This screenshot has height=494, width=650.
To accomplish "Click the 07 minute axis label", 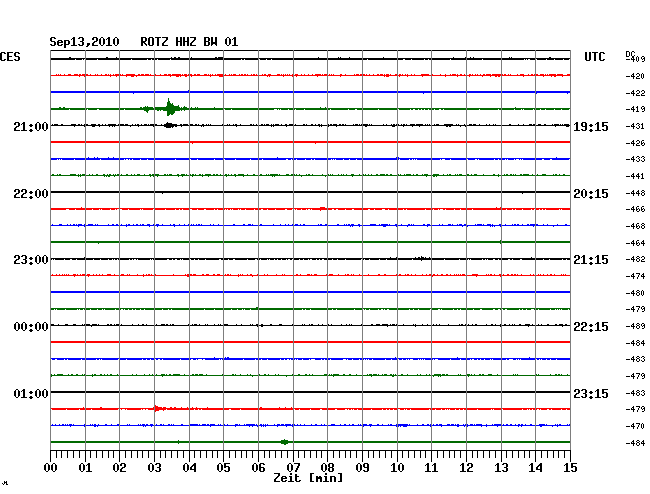I will (x=293, y=468).
